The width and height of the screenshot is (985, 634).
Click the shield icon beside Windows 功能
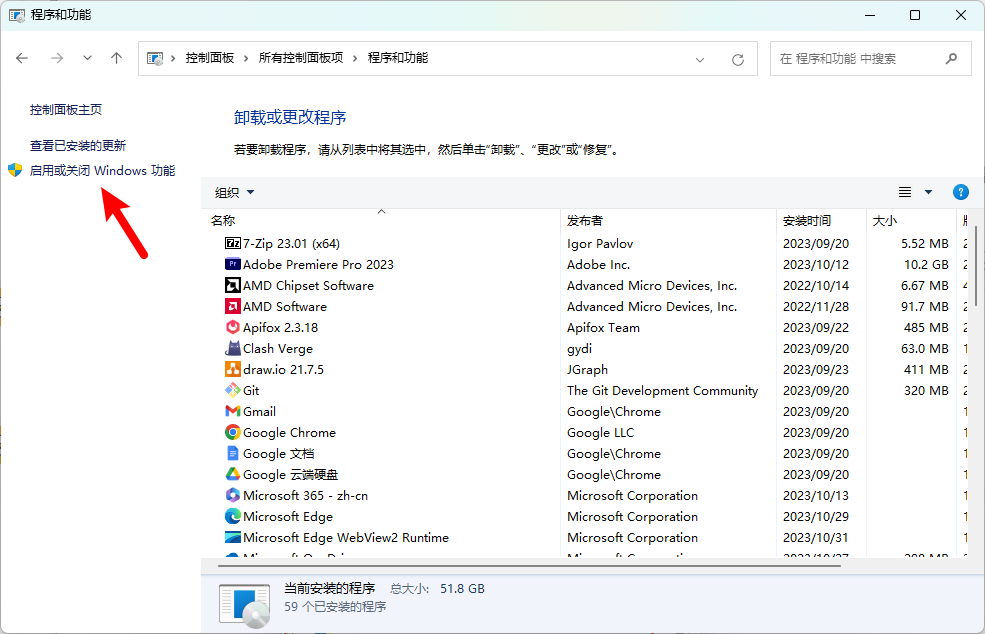[15, 170]
